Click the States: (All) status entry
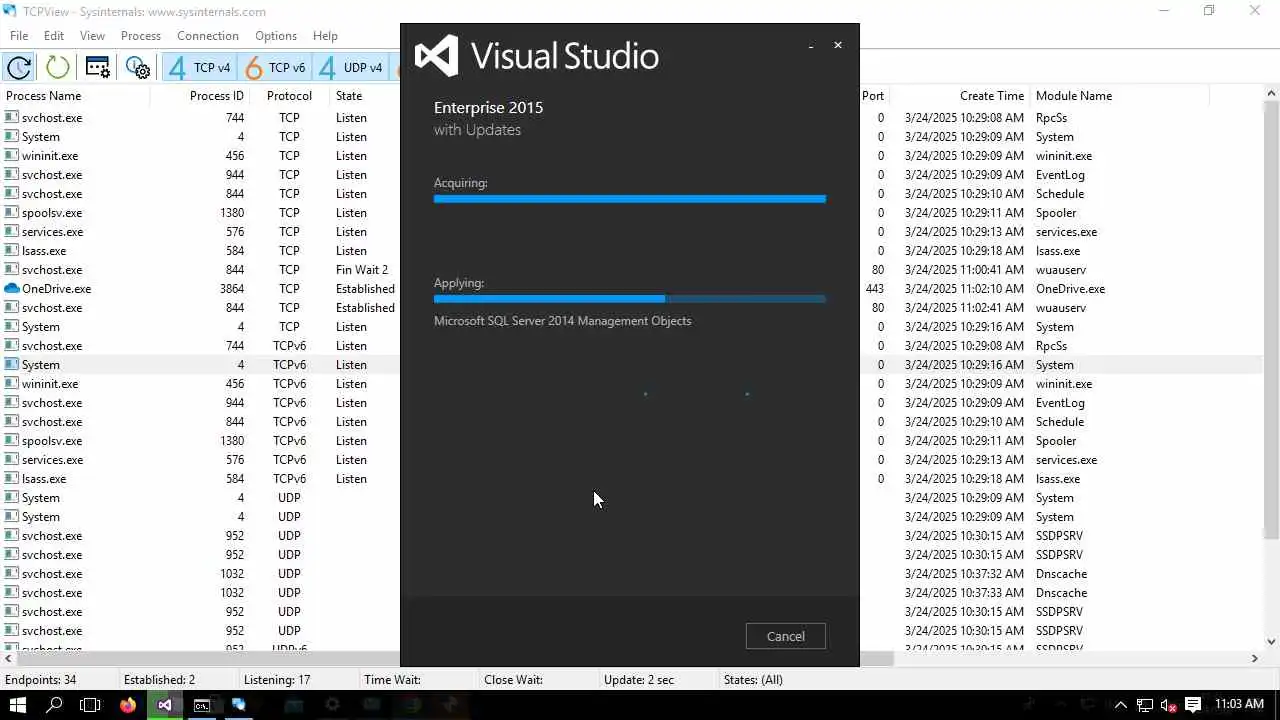Screen dimensions: 1280x720 (x=753, y=680)
